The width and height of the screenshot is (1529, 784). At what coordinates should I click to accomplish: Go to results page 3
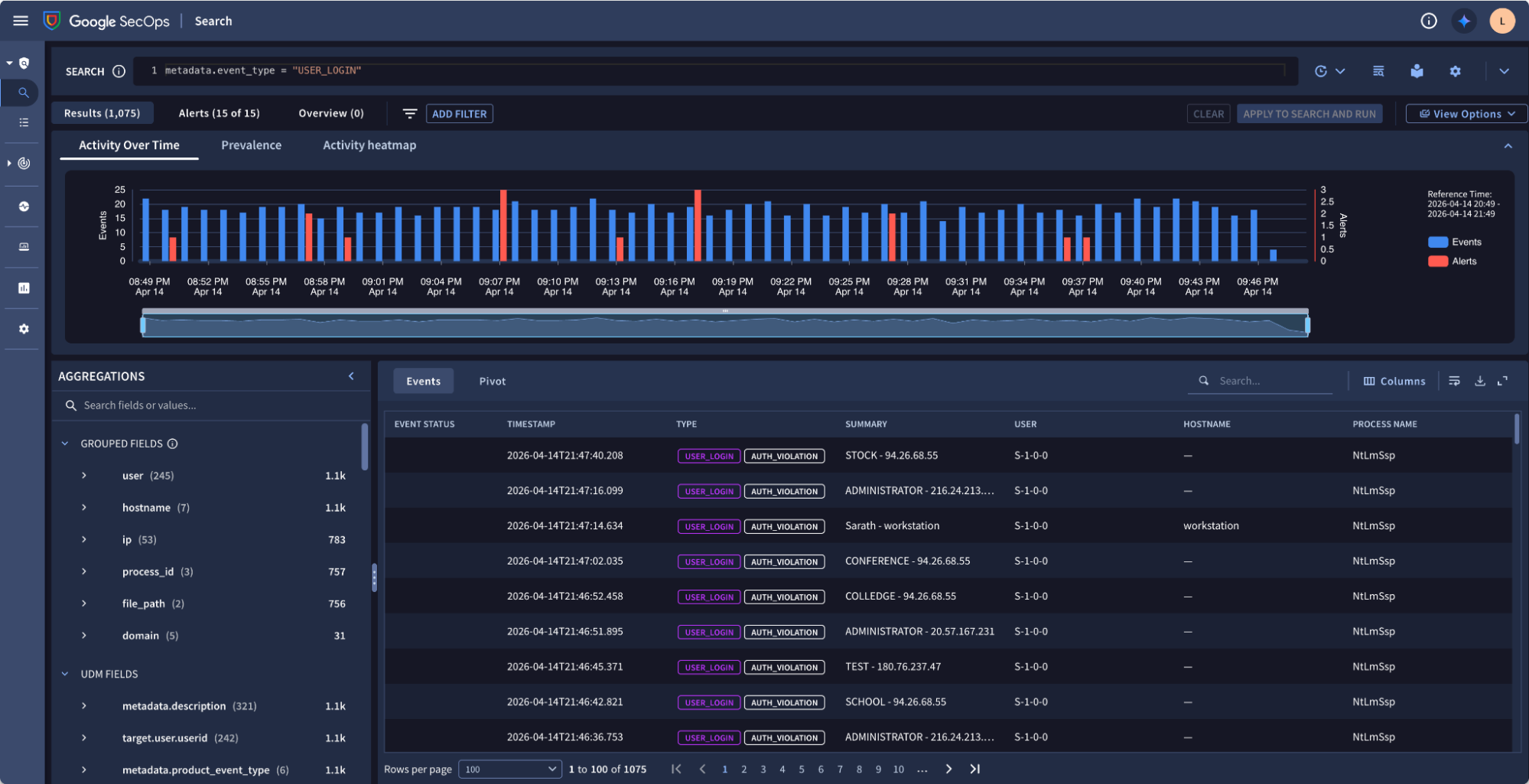[x=763, y=769]
